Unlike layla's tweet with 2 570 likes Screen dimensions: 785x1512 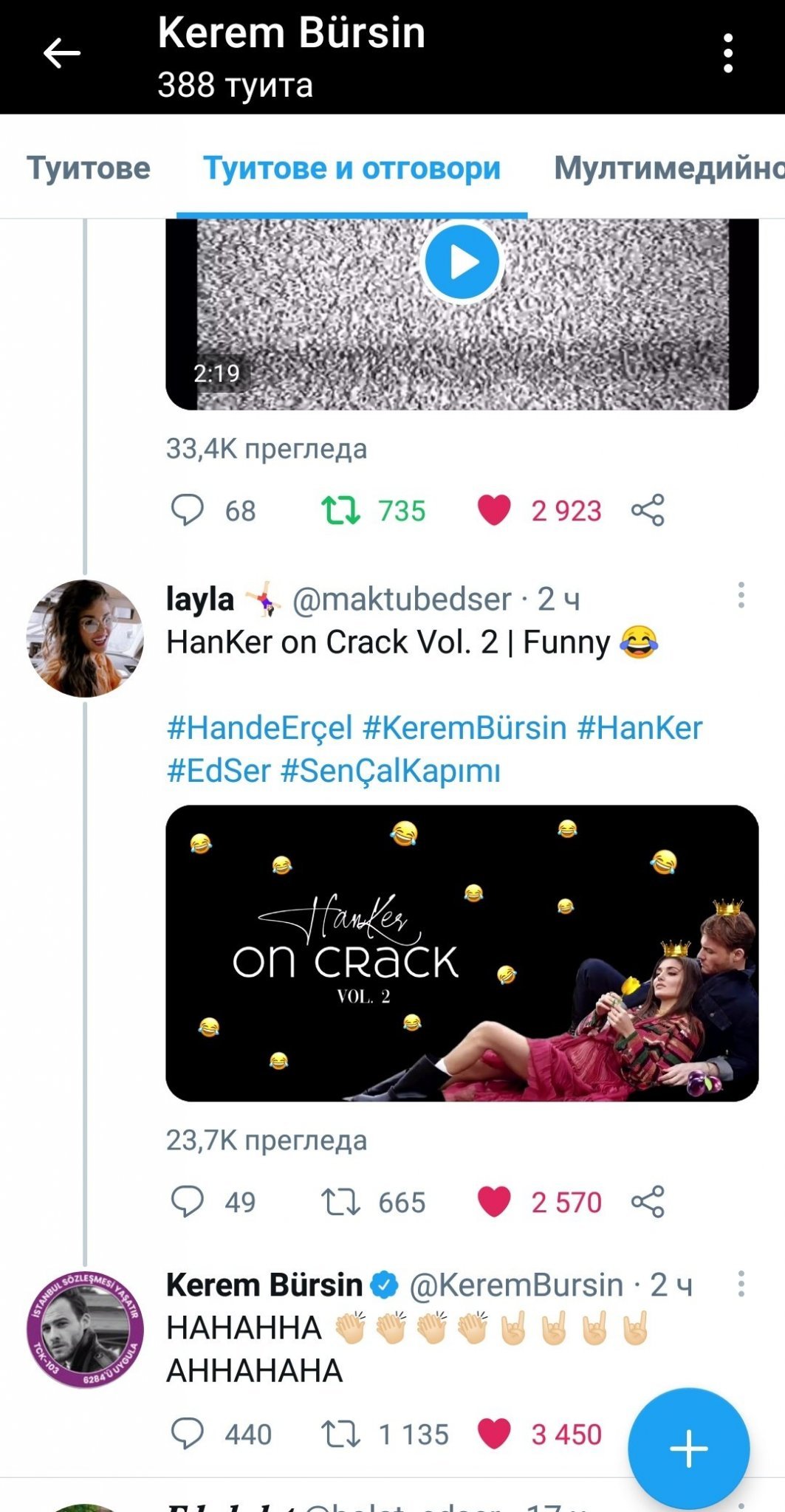[x=494, y=1201]
